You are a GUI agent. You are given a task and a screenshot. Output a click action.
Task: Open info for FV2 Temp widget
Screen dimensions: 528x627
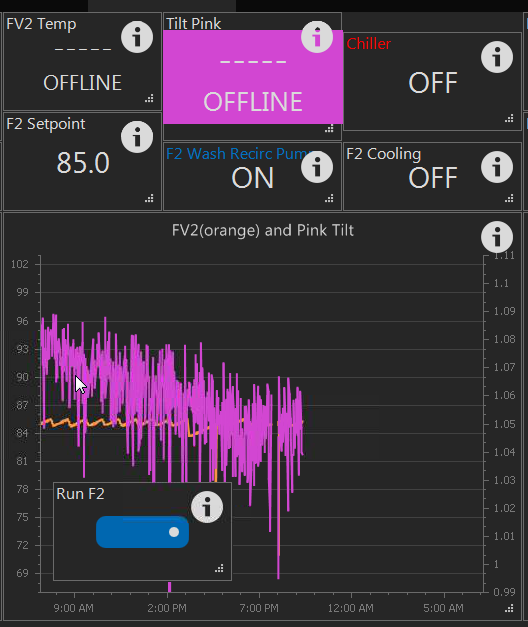coord(137,37)
